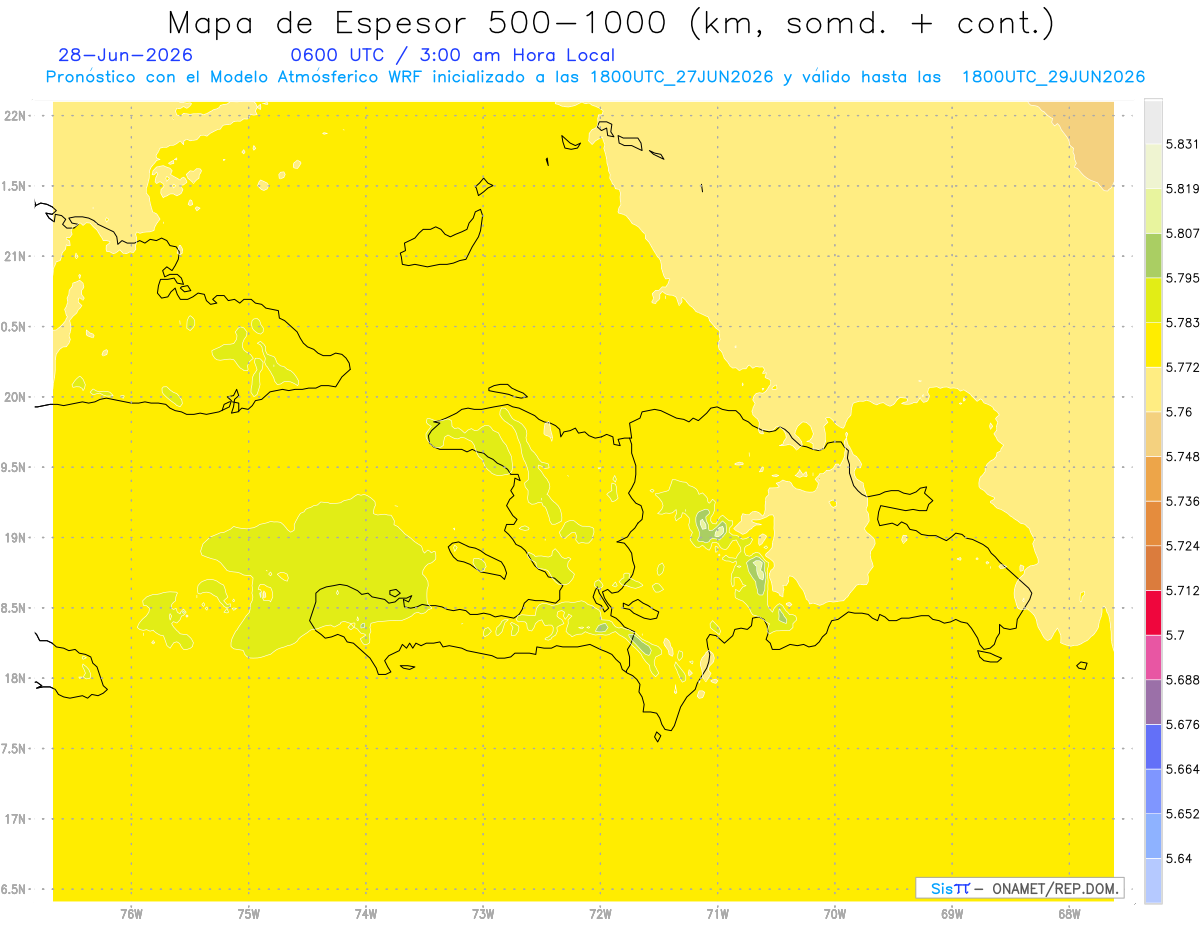Image resolution: width=1200 pixels, height=927 pixels.
Task: Click the legend value 5.652
Action: click(1183, 814)
